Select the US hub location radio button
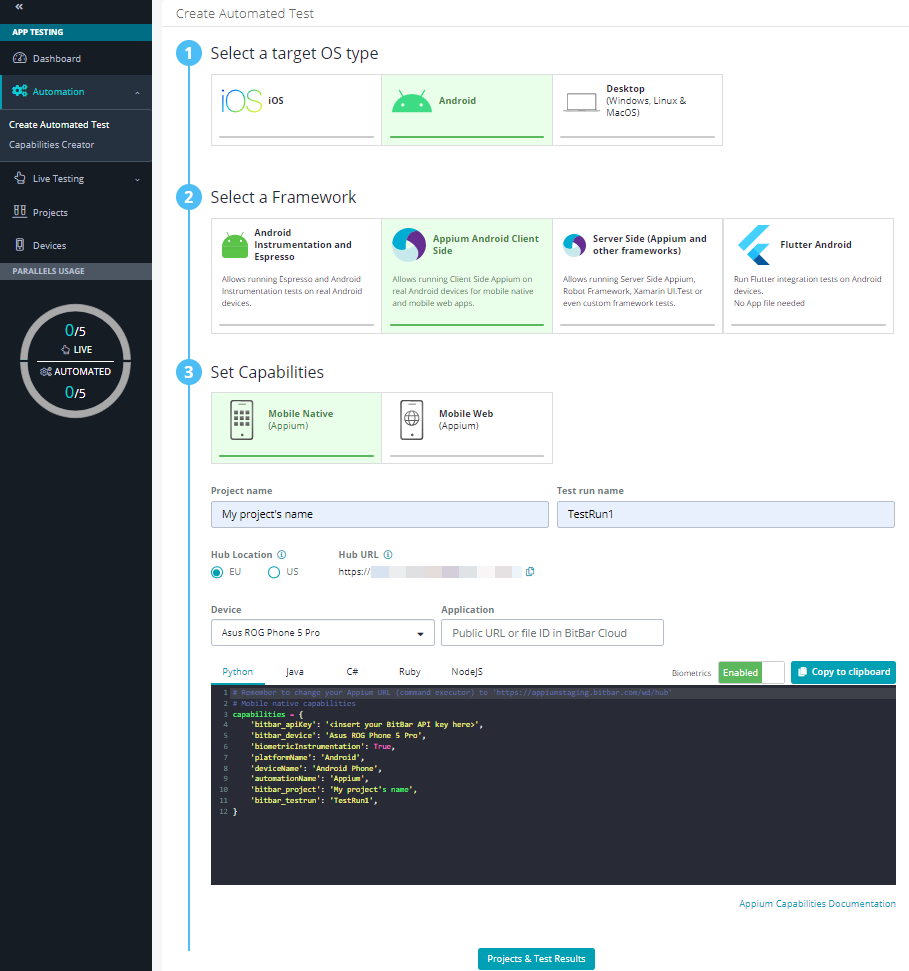909x971 pixels. click(274, 572)
